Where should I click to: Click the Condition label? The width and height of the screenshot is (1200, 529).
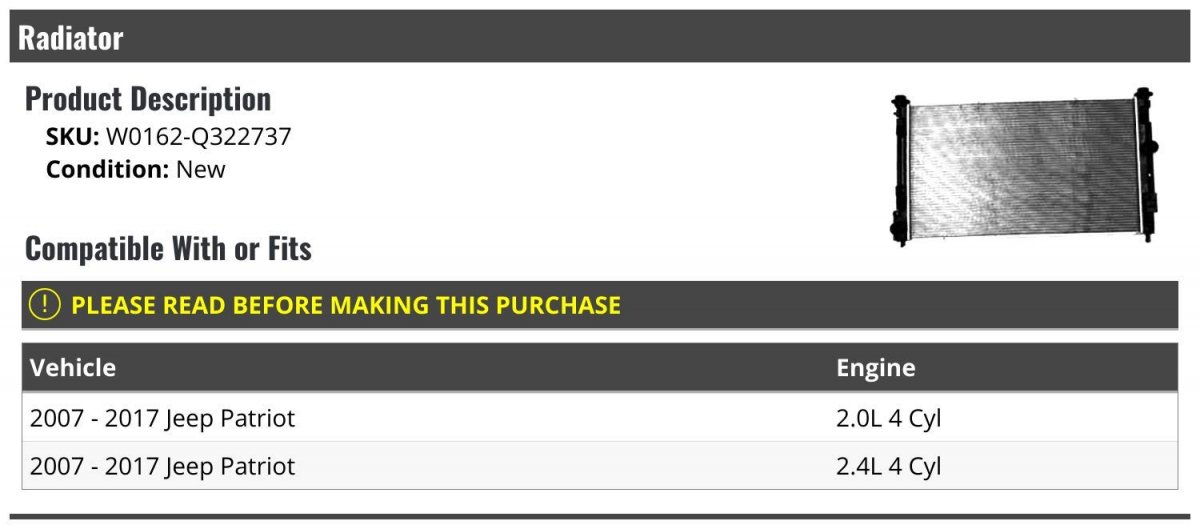107,169
